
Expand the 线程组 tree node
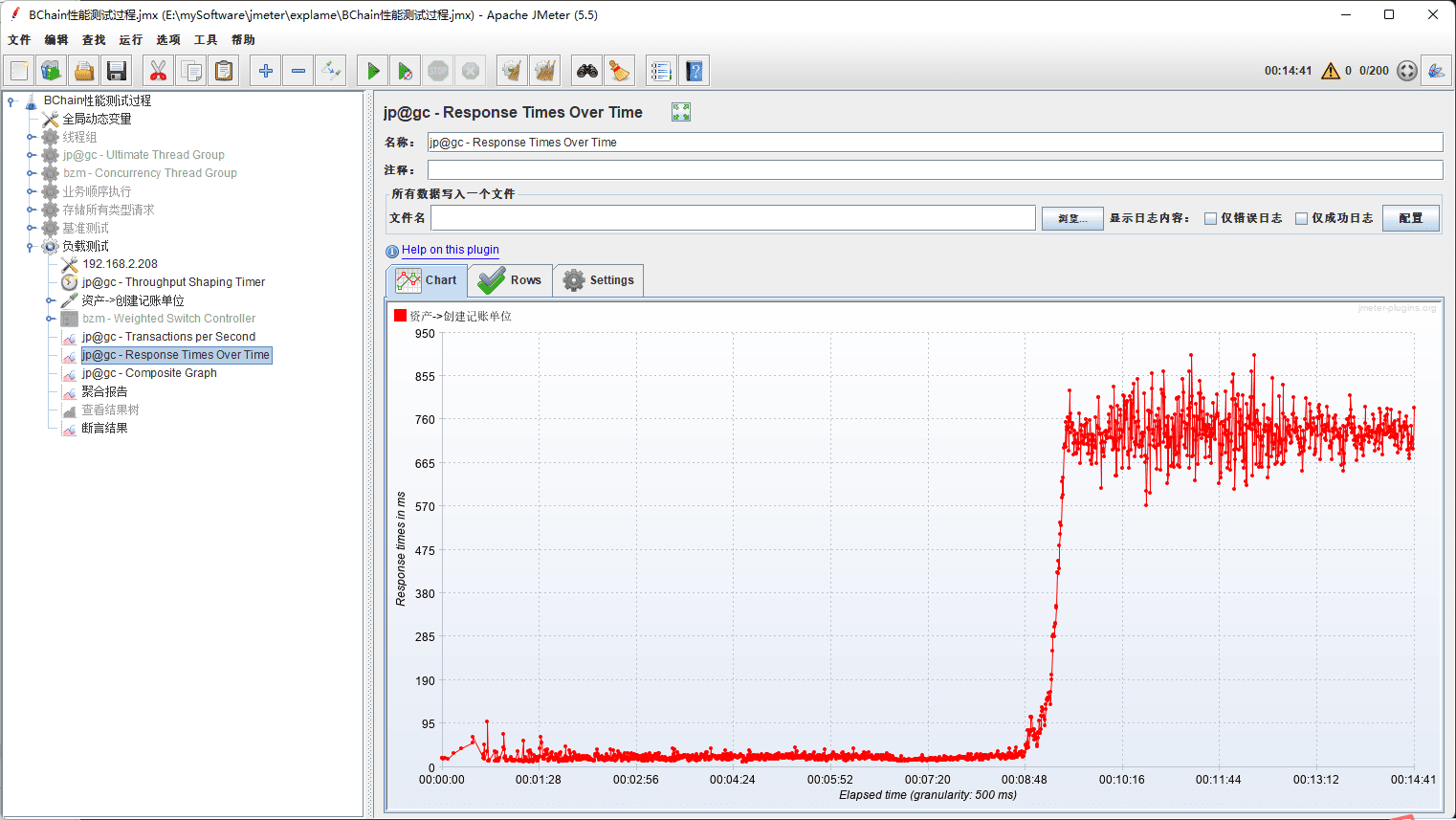coord(31,137)
